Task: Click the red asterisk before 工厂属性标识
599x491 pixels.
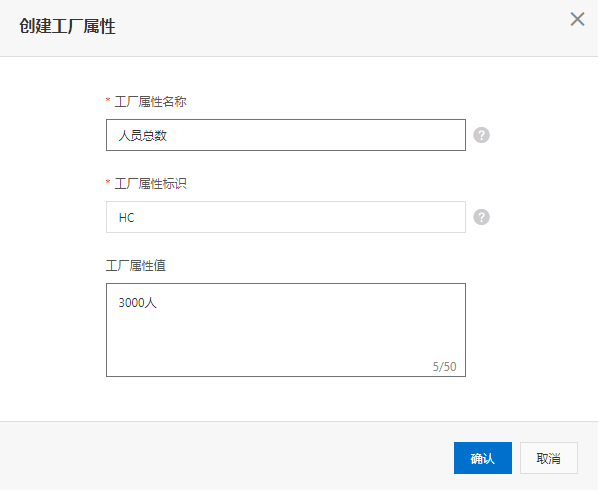Action: click(x=108, y=182)
